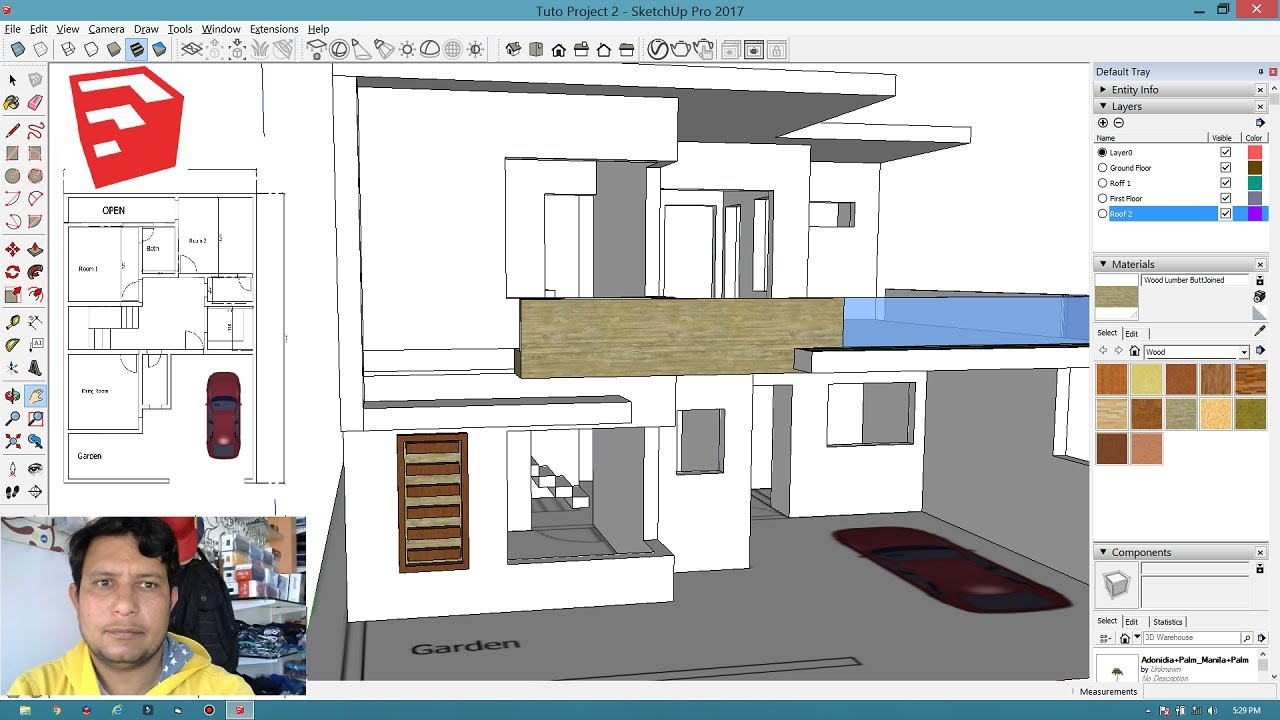Click the Sample Paint eyedropper
Viewport: 1280px width, 720px height.
(x=1259, y=331)
